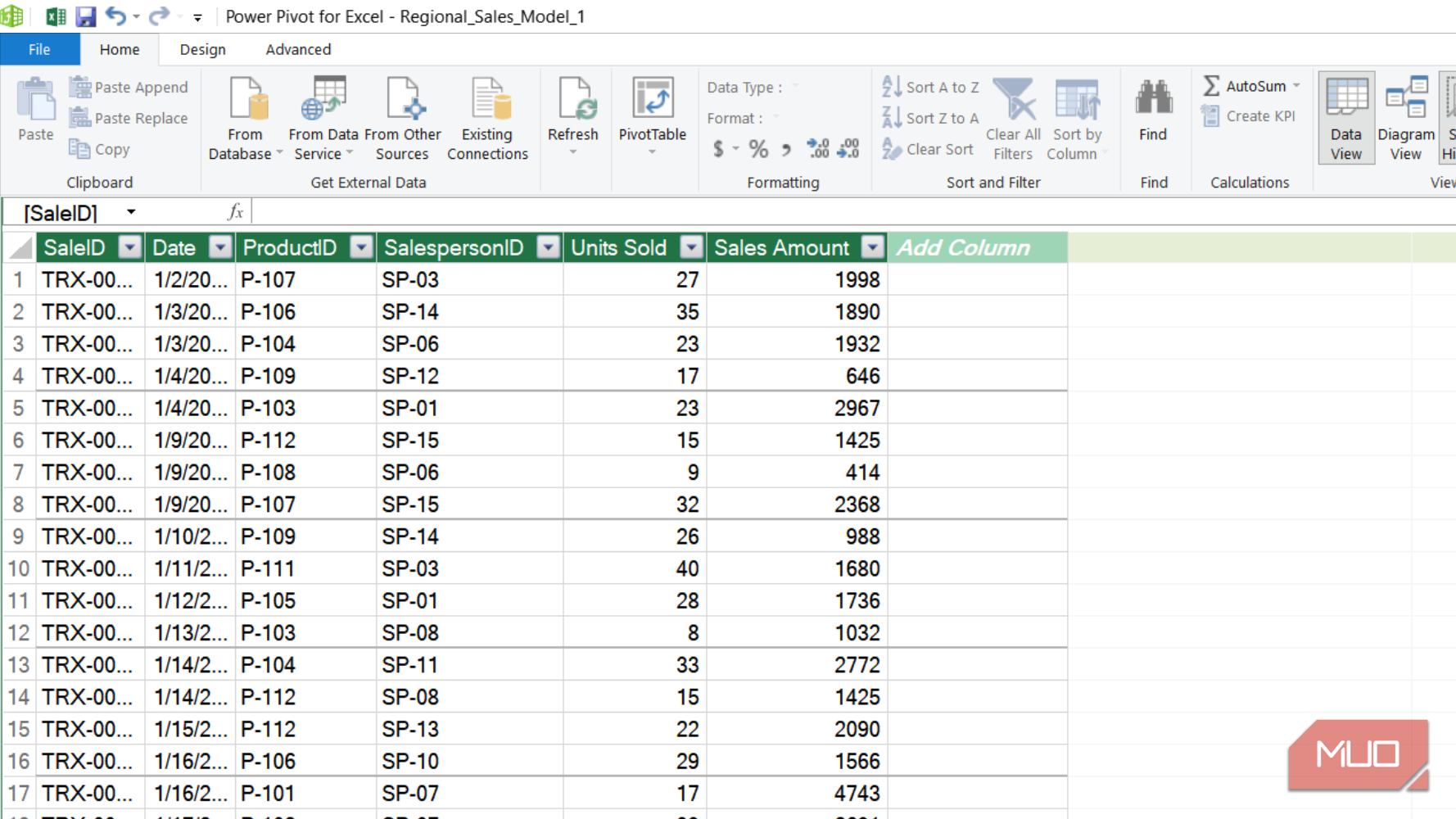Expand the [SaleID] name box dropdown
The height and width of the screenshot is (819, 1456).
coord(131,212)
